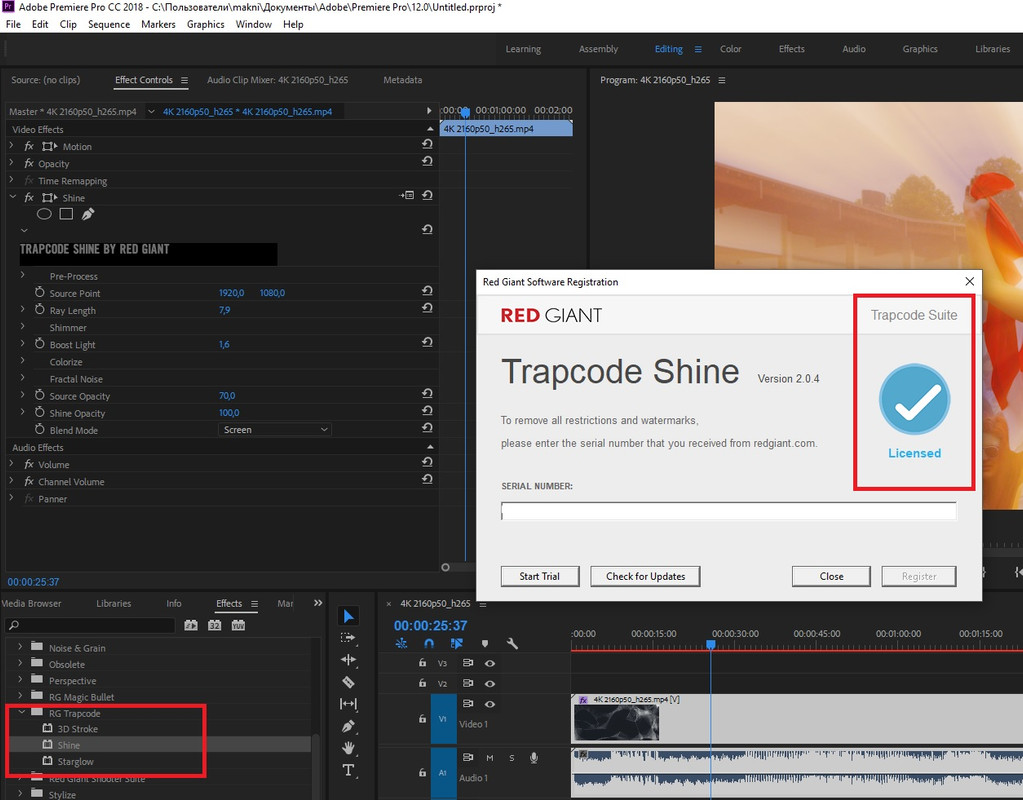The height and width of the screenshot is (800, 1023).
Task: Click the 32-bit Color effects filter icon
Action: click(x=215, y=625)
